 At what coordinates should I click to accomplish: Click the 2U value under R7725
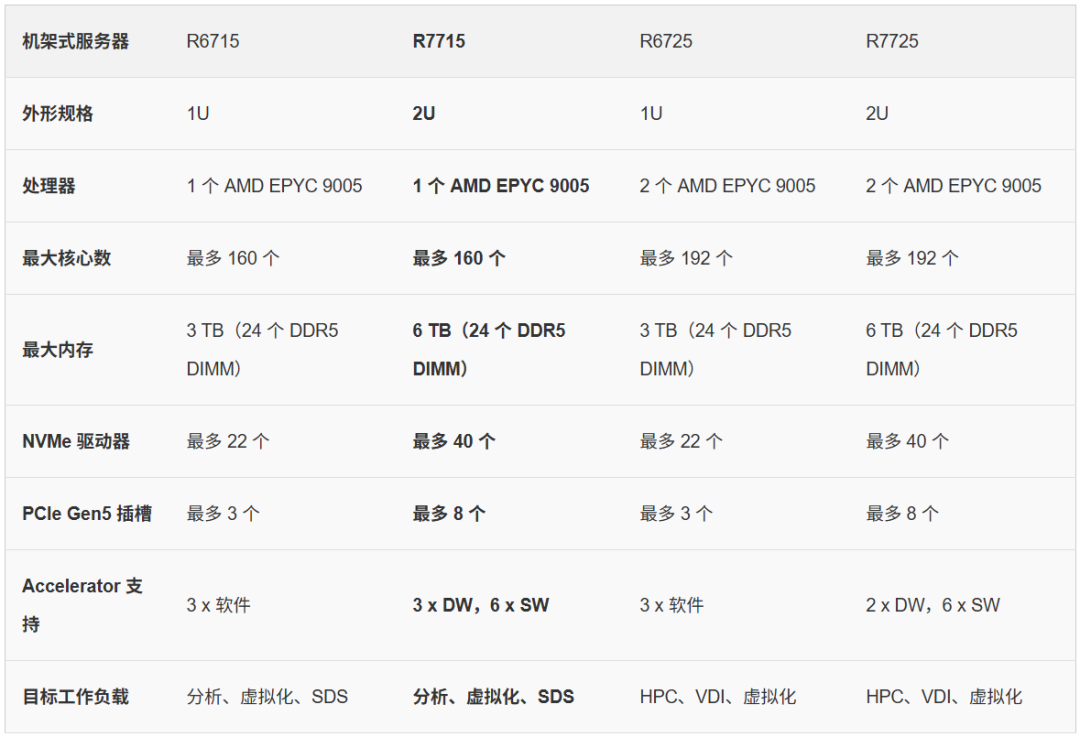(877, 114)
